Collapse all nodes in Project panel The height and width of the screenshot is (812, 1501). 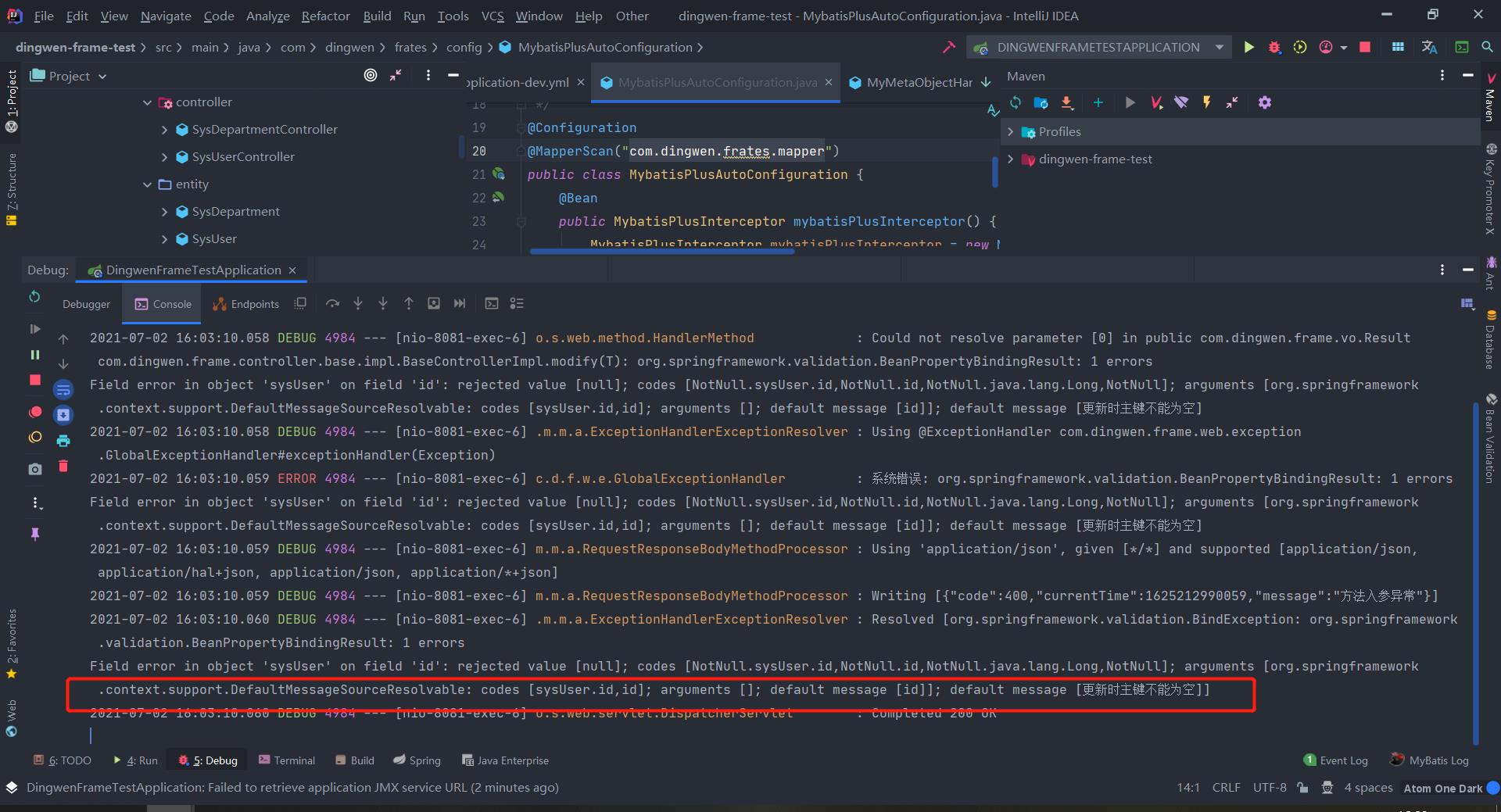point(396,75)
